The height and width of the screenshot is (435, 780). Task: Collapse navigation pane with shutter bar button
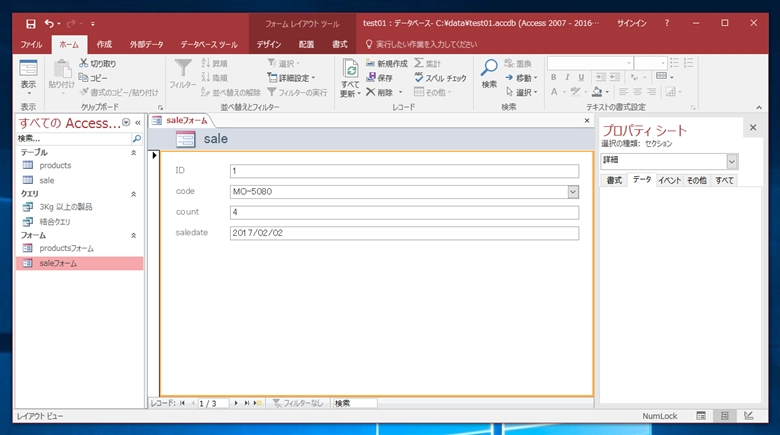(x=138, y=122)
